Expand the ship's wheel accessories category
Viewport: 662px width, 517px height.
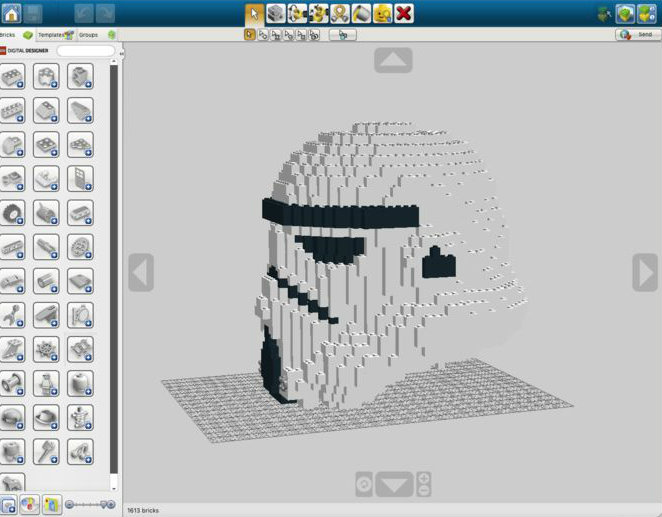pos(46,350)
